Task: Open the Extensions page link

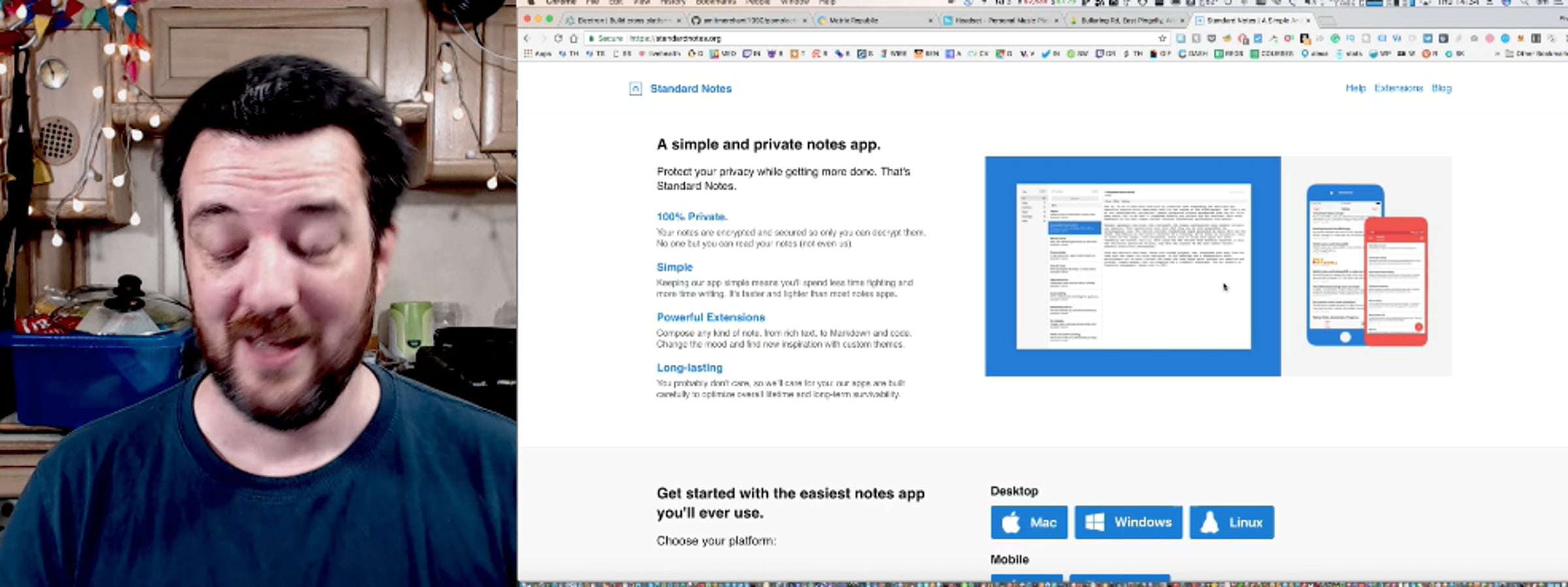Action: pos(1399,88)
